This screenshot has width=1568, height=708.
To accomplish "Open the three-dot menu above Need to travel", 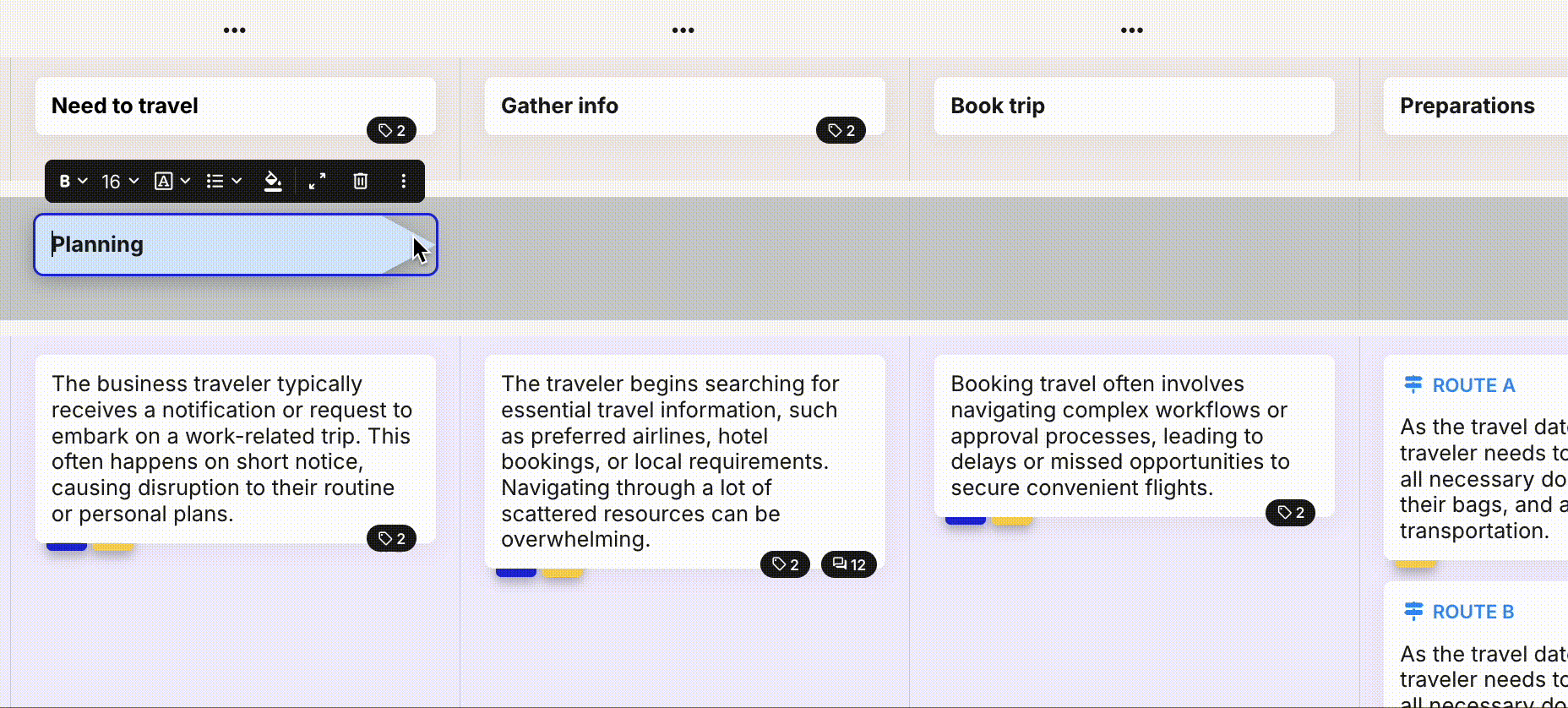I will 235,30.
